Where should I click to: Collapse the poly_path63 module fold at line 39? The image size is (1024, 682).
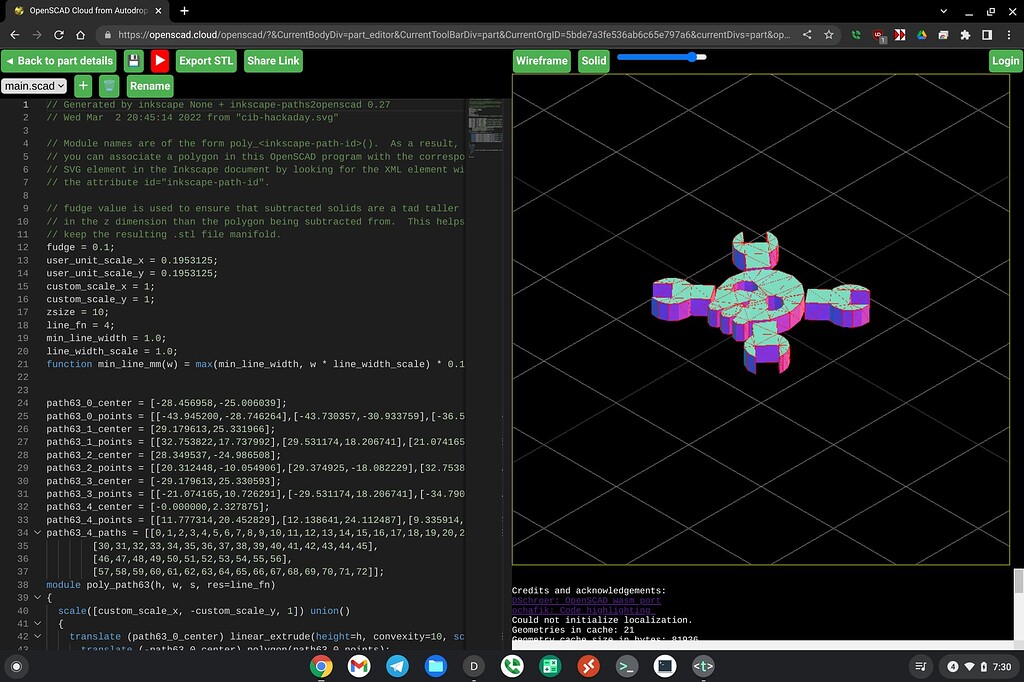coord(37,596)
